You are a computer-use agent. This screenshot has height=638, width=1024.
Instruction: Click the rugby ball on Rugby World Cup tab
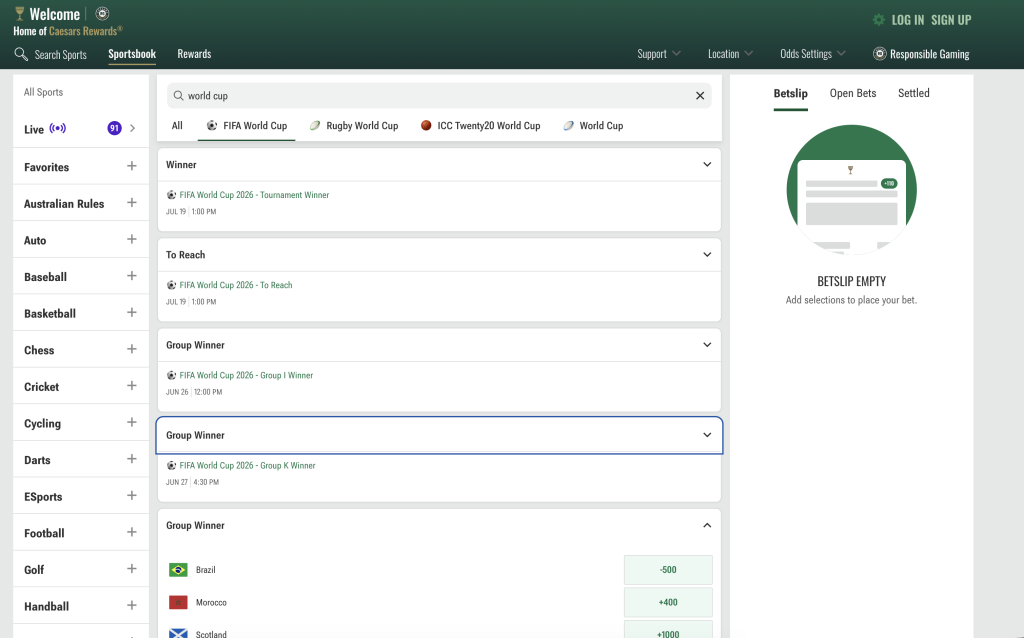pyautogui.click(x=315, y=125)
